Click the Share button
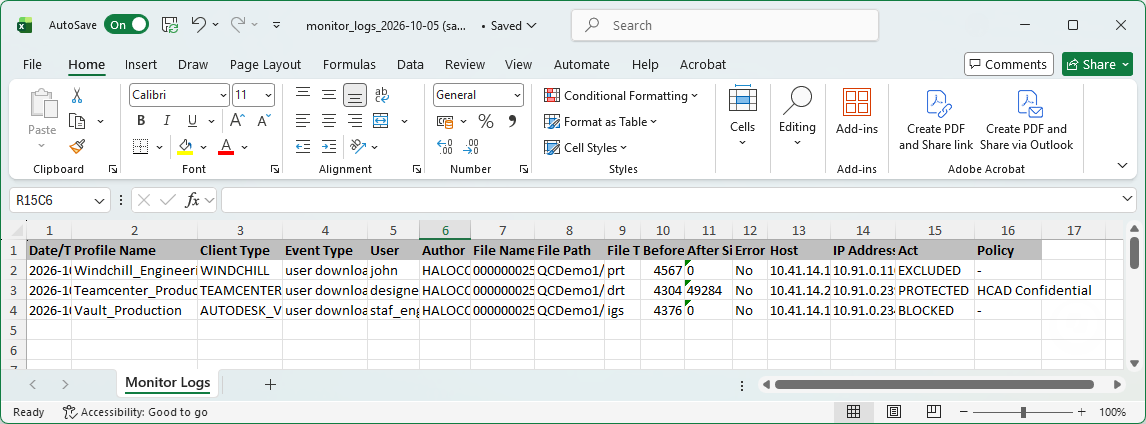Screen dimensions: 1146x424 (1097, 64)
